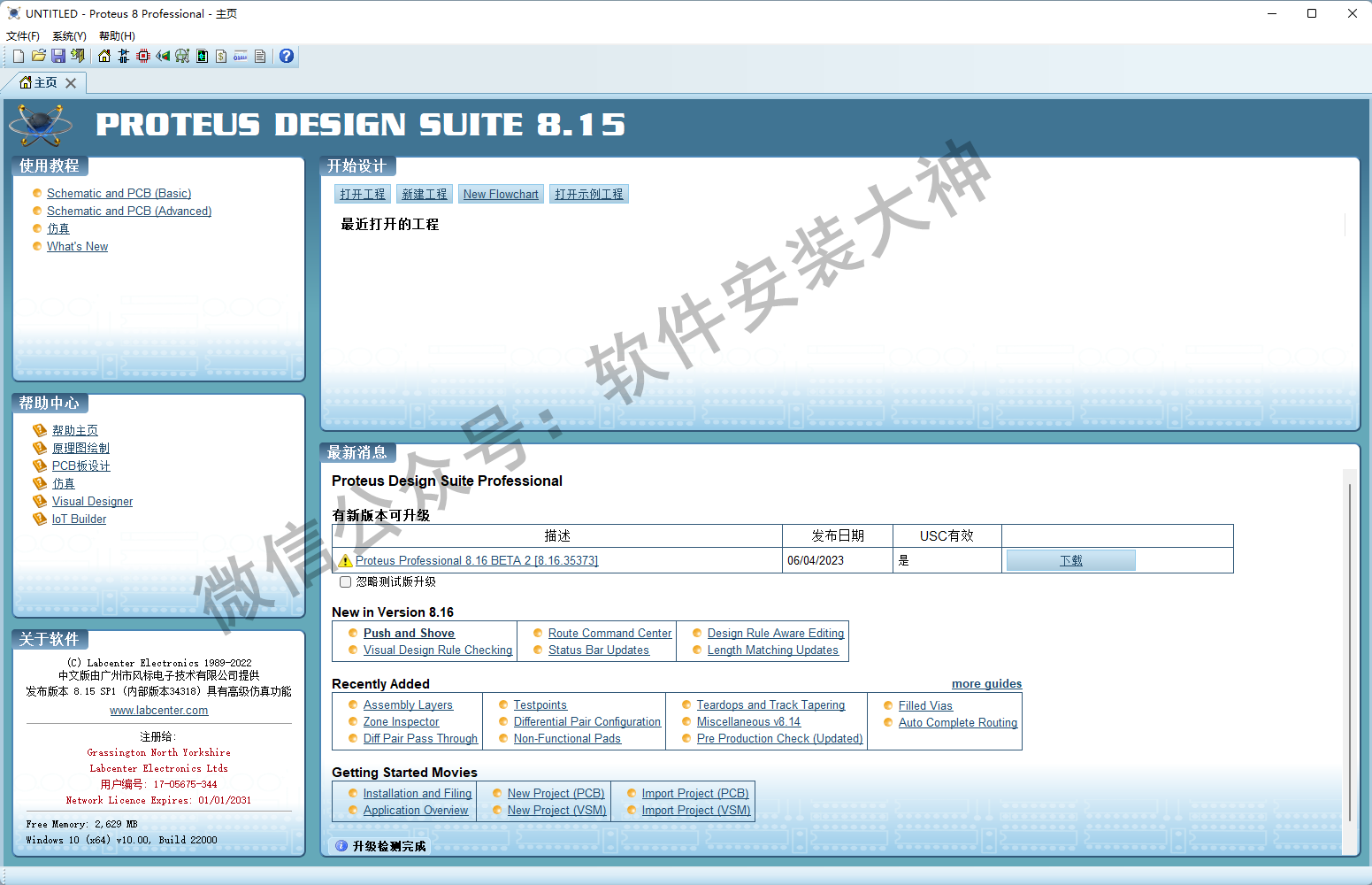The height and width of the screenshot is (885, 1372).
Task: Open the 仿真 tutorial link under 使用教程
Action: click(58, 228)
